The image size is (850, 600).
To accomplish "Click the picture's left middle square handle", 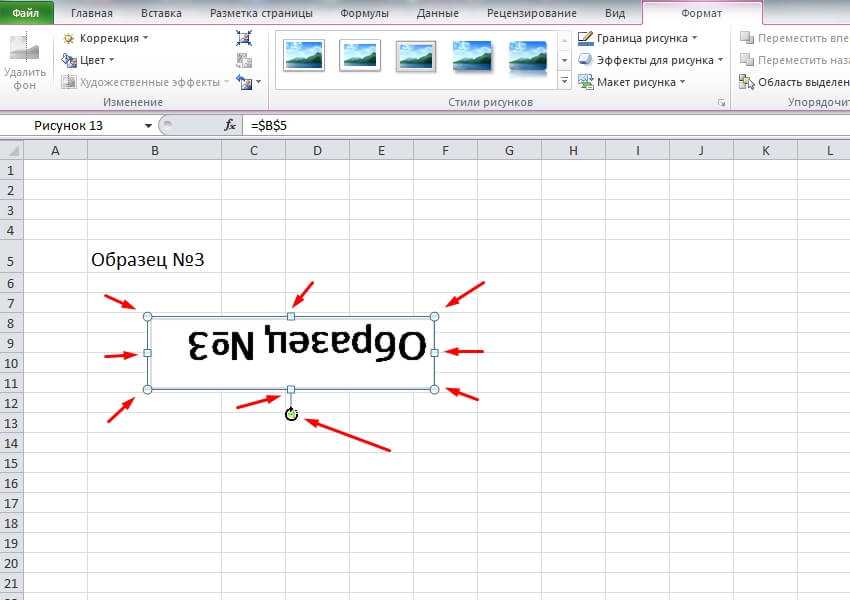I will point(147,353).
